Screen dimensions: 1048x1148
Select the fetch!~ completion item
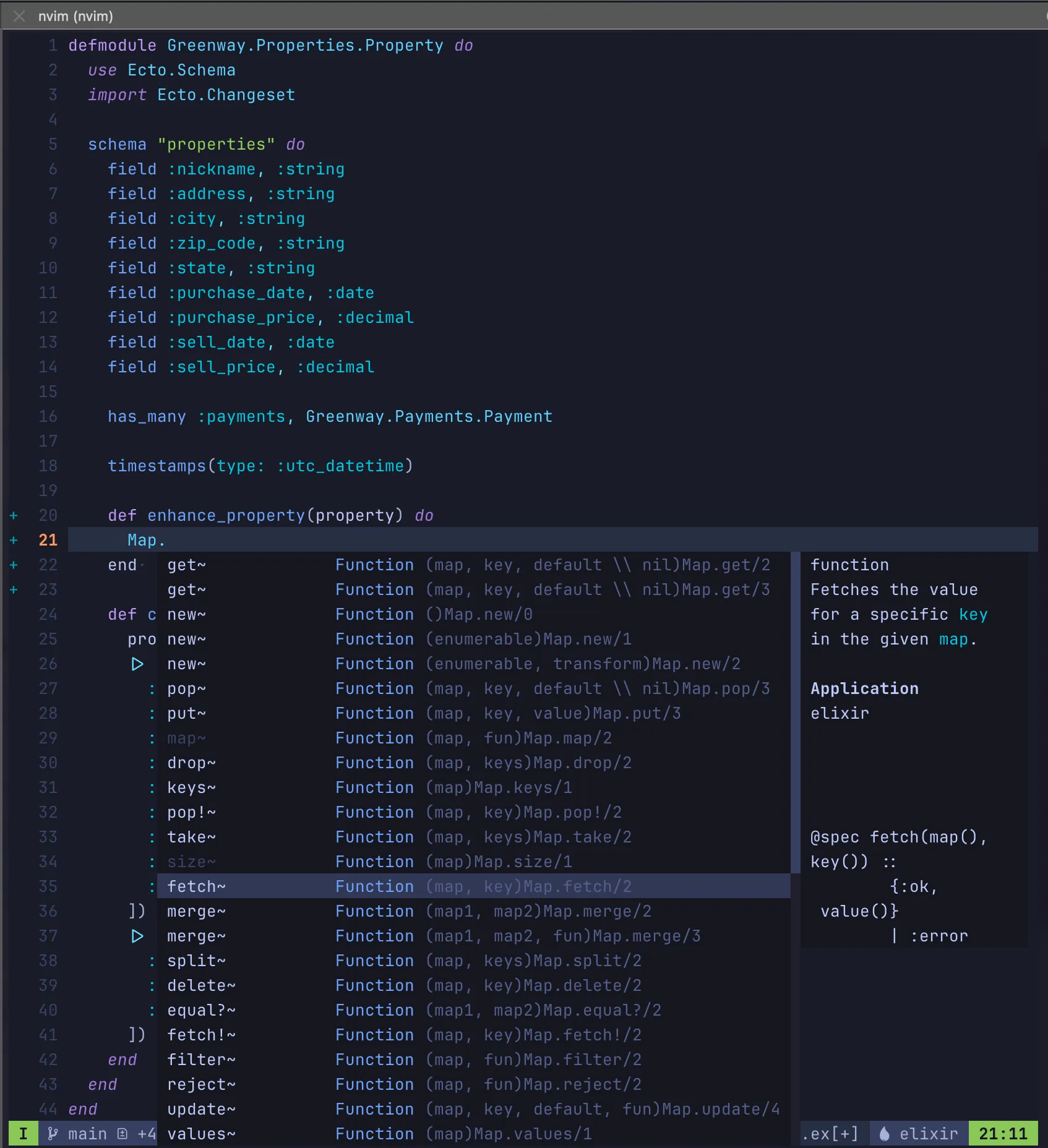[x=474, y=1035]
